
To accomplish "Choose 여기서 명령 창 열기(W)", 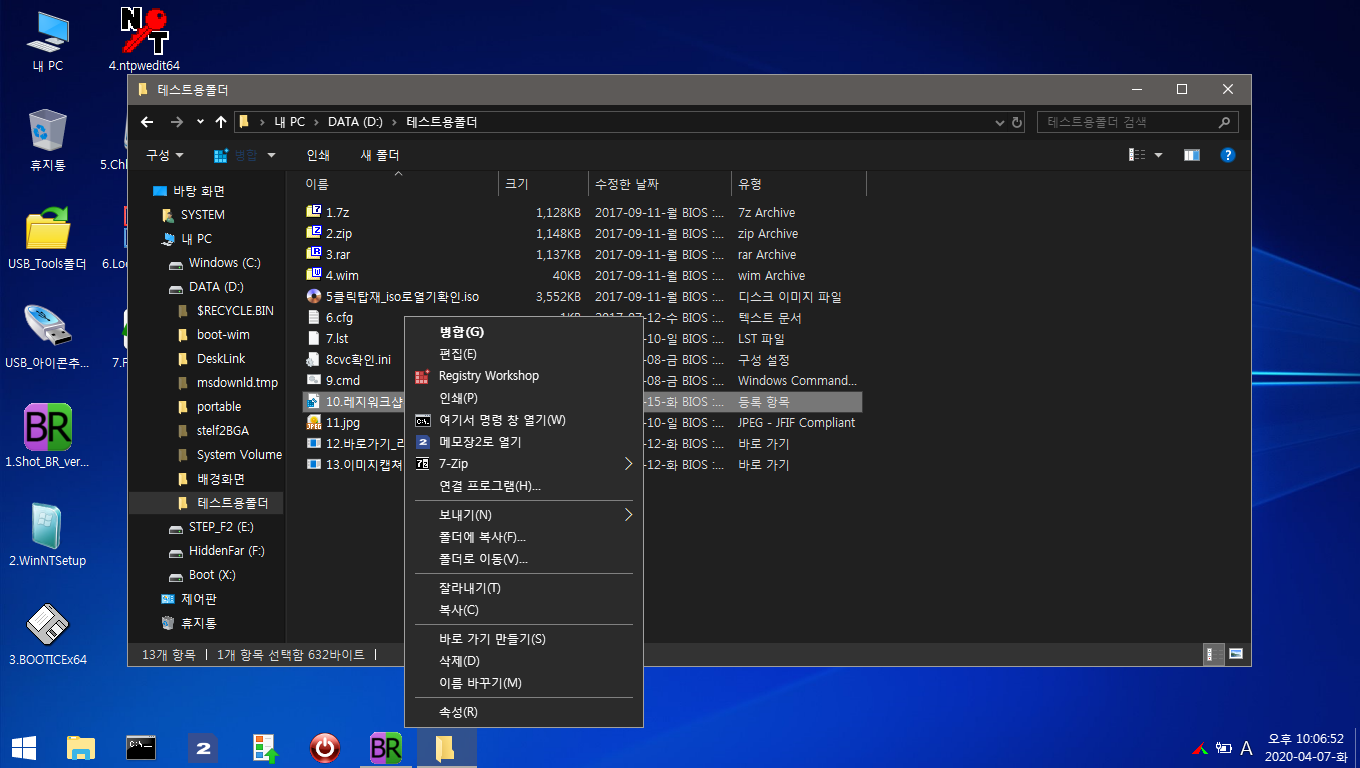I will click(x=523, y=420).
